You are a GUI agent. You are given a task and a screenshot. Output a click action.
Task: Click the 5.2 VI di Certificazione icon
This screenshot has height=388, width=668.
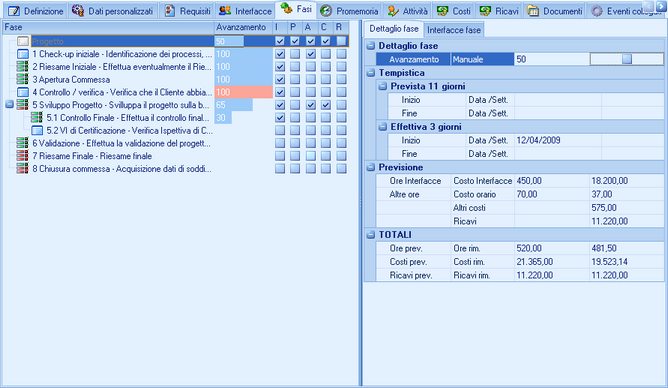pos(37,130)
